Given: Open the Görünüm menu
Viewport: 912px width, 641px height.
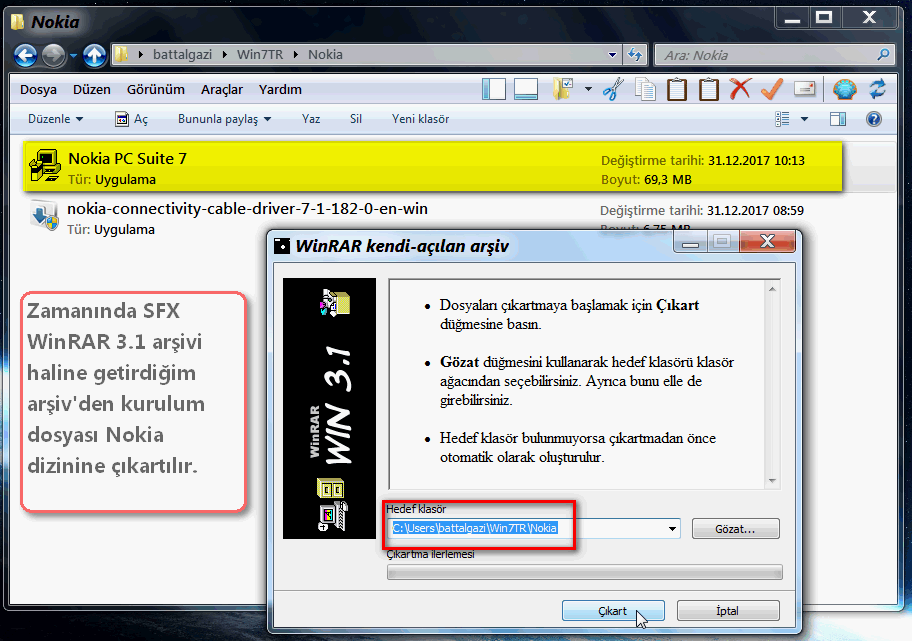Looking at the screenshot, I should (x=156, y=90).
